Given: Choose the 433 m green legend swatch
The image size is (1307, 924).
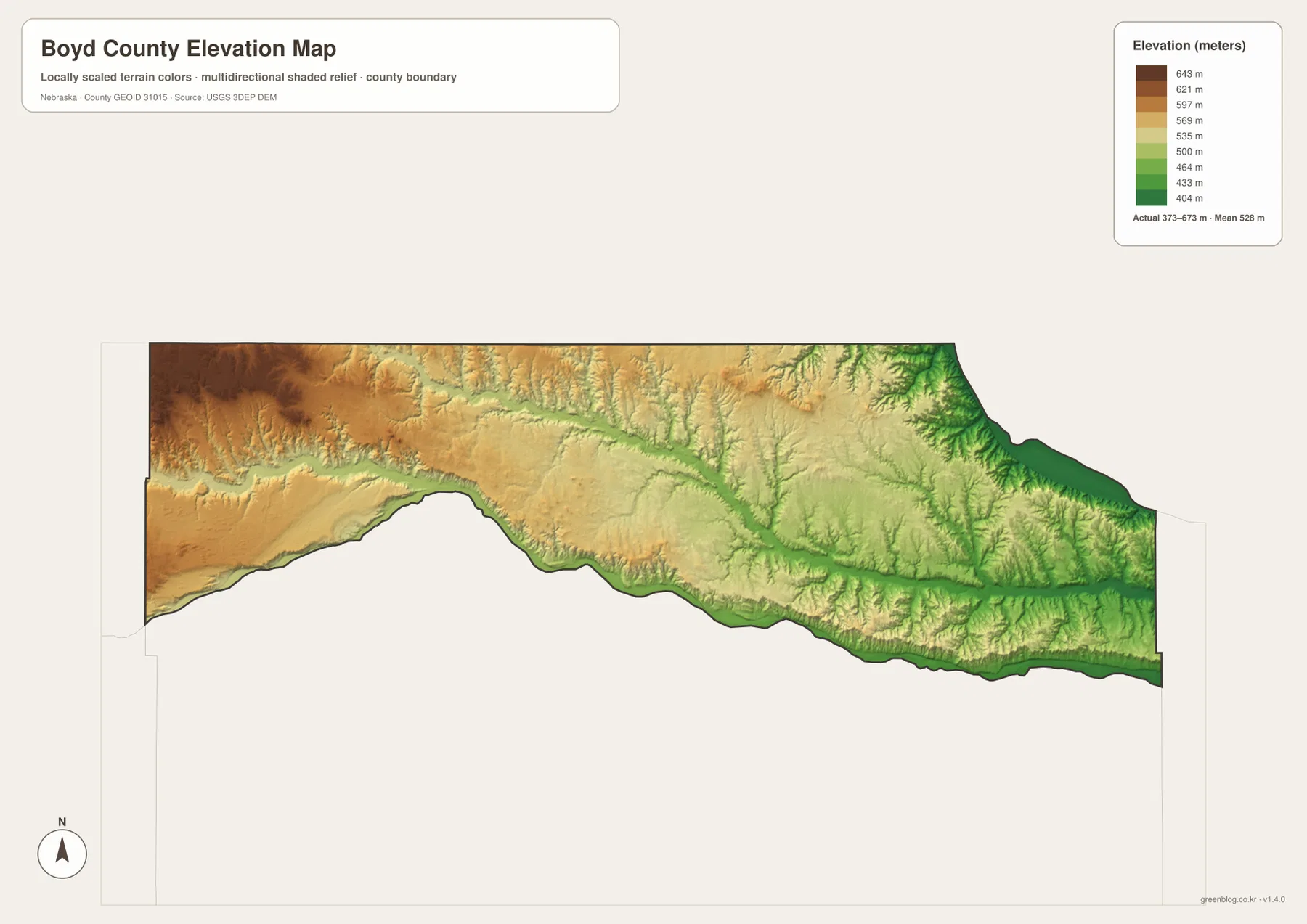Looking at the screenshot, I should 1151,182.
